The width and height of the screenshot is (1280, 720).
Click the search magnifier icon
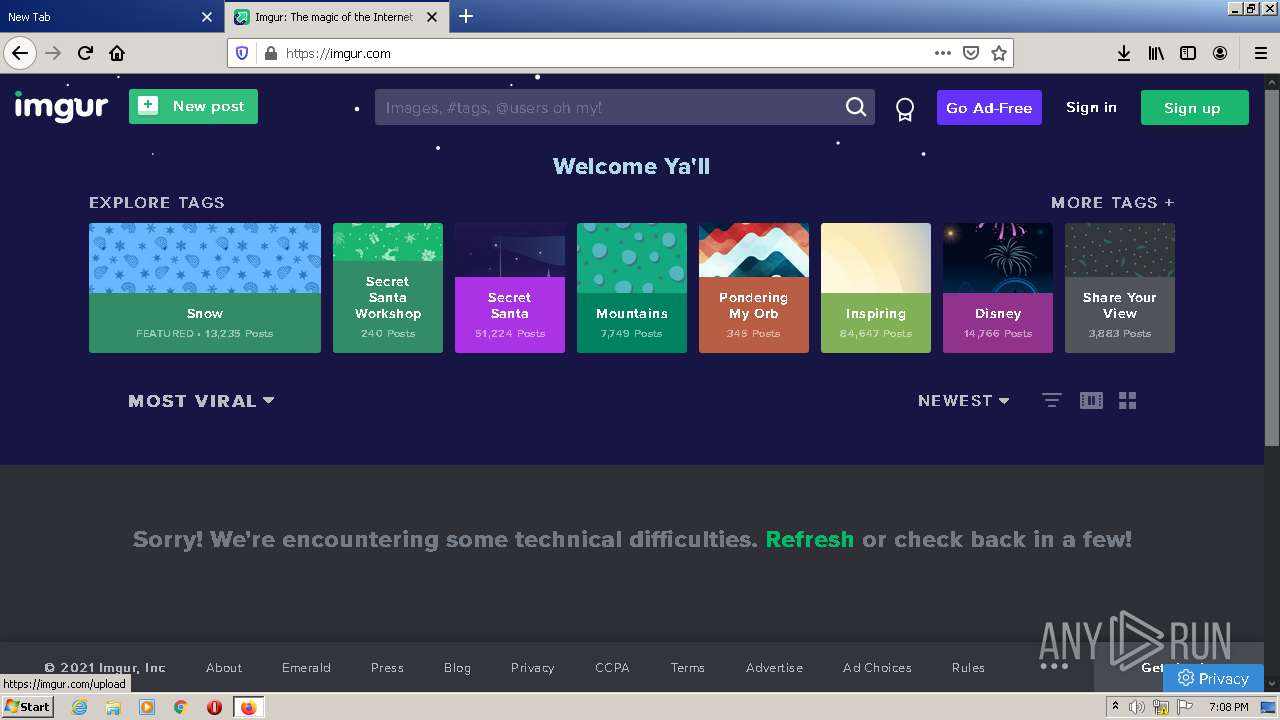tap(856, 107)
